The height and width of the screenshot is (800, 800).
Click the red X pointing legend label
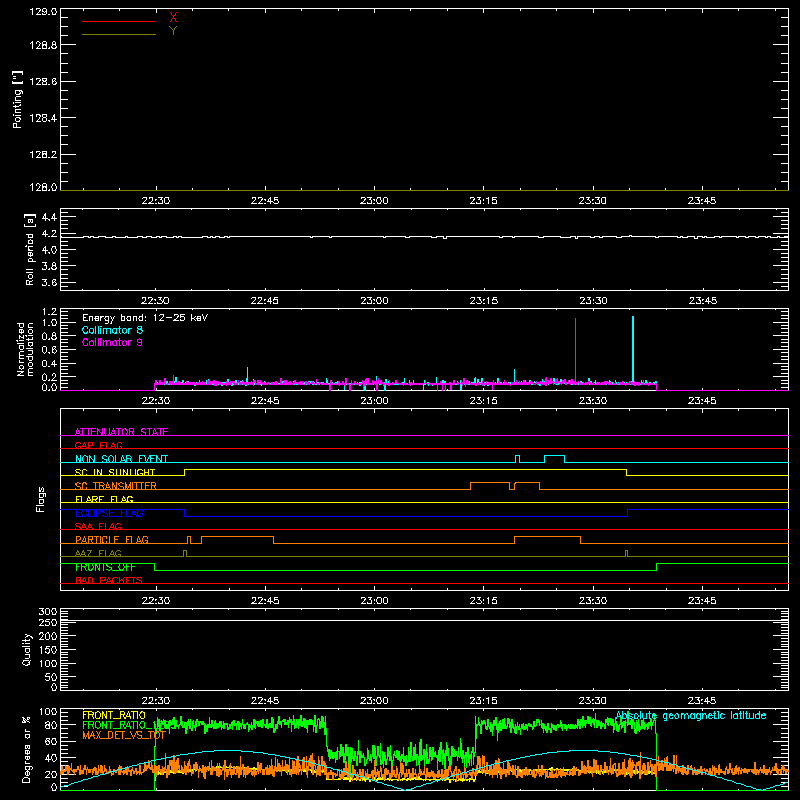(x=173, y=18)
